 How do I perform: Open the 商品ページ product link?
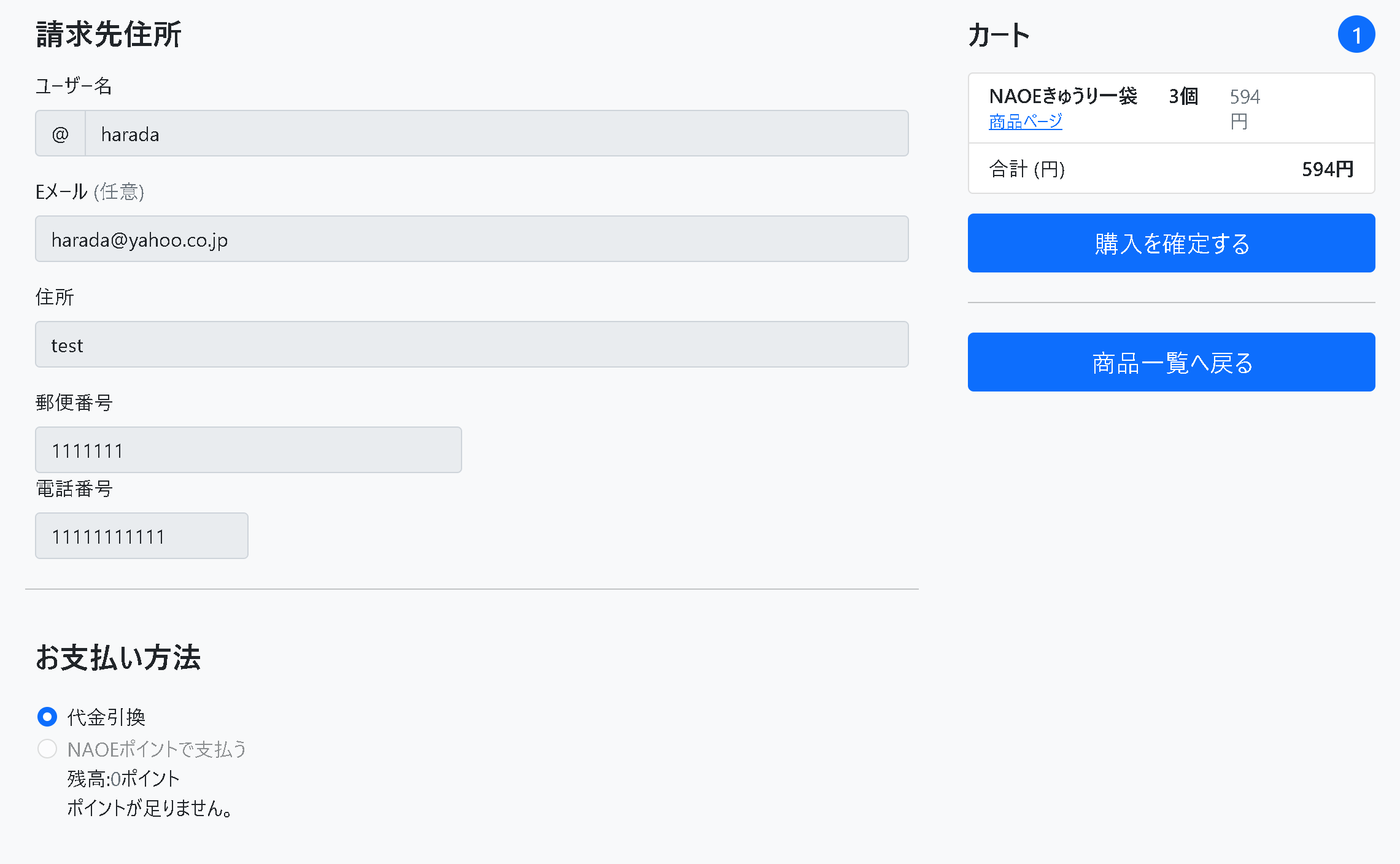pyautogui.click(x=1025, y=121)
